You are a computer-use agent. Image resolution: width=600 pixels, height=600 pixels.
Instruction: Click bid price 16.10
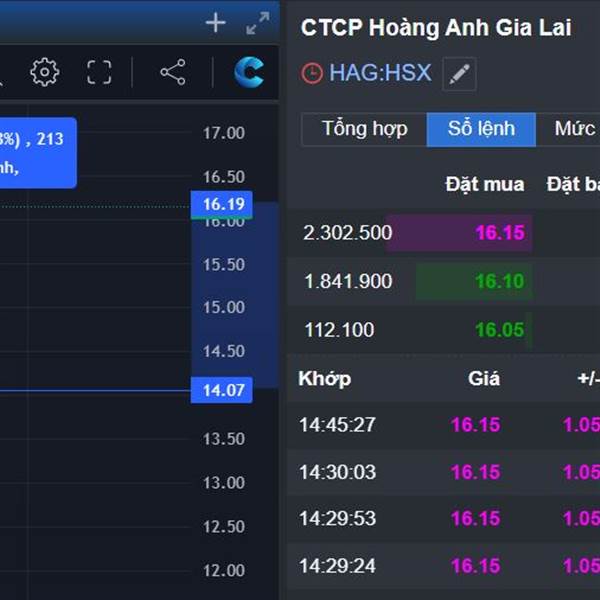point(499,281)
